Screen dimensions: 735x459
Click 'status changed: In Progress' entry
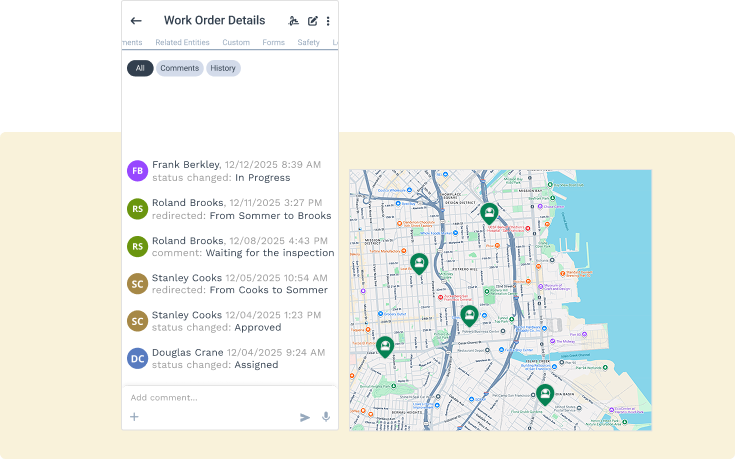coord(221,178)
